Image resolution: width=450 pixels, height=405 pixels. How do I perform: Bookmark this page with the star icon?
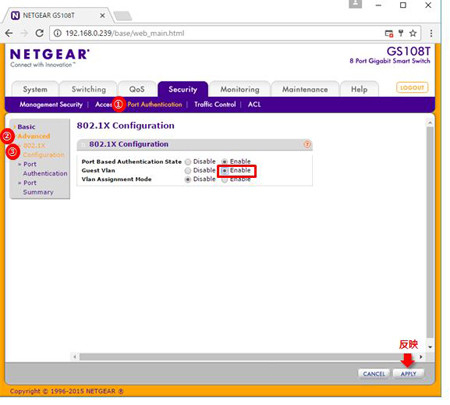pos(413,33)
